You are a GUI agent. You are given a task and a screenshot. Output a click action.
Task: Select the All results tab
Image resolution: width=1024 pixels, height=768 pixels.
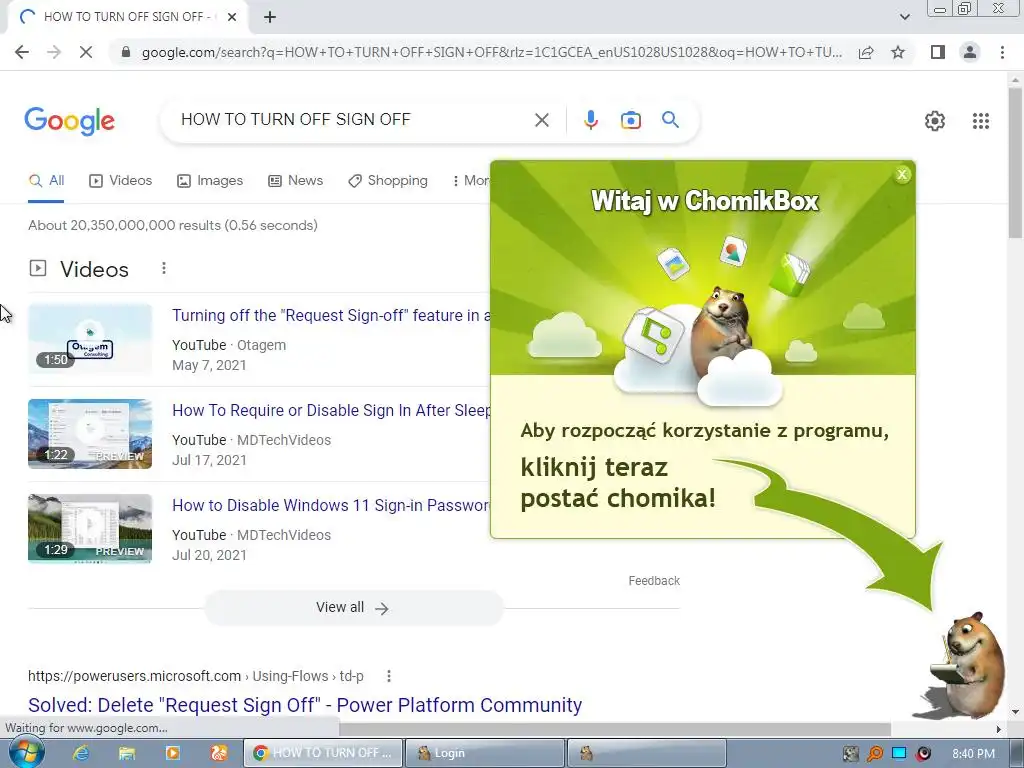[46, 181]
